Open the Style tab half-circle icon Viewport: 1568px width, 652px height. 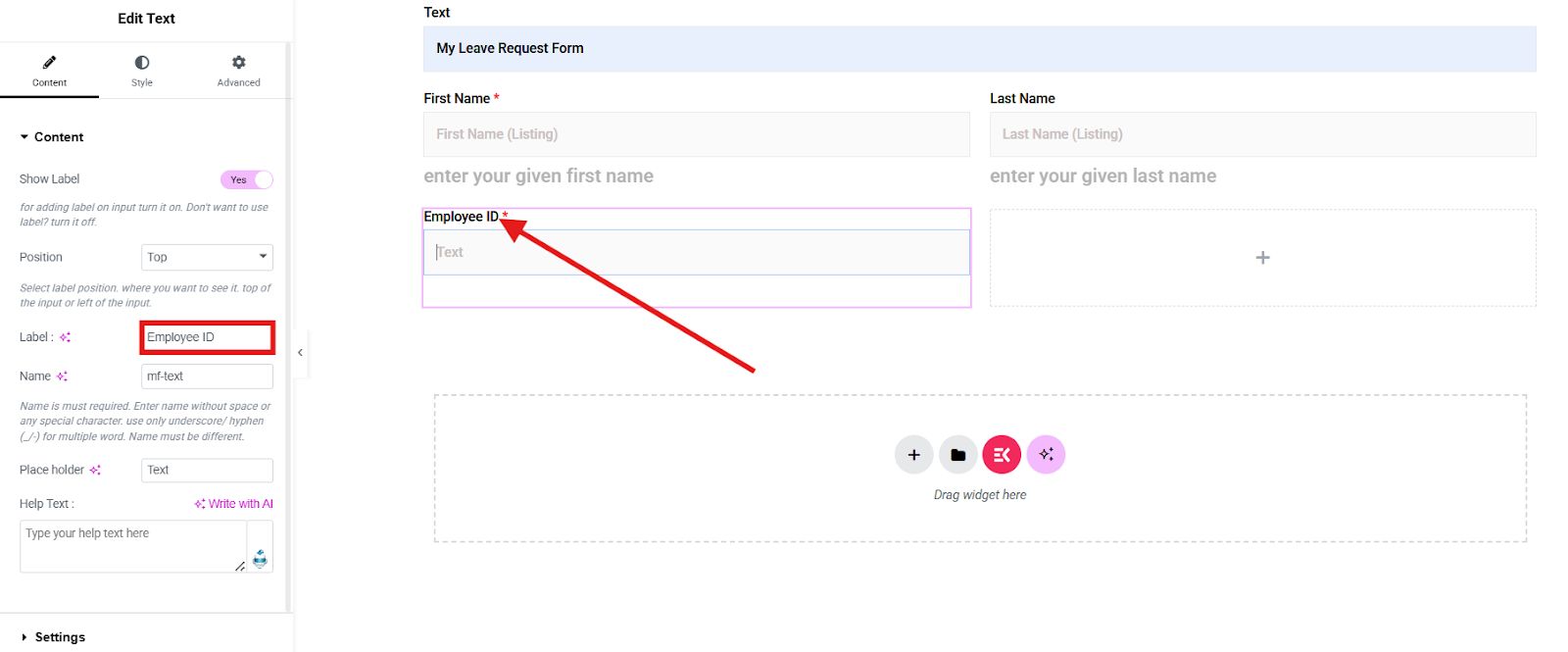(142, 62)
